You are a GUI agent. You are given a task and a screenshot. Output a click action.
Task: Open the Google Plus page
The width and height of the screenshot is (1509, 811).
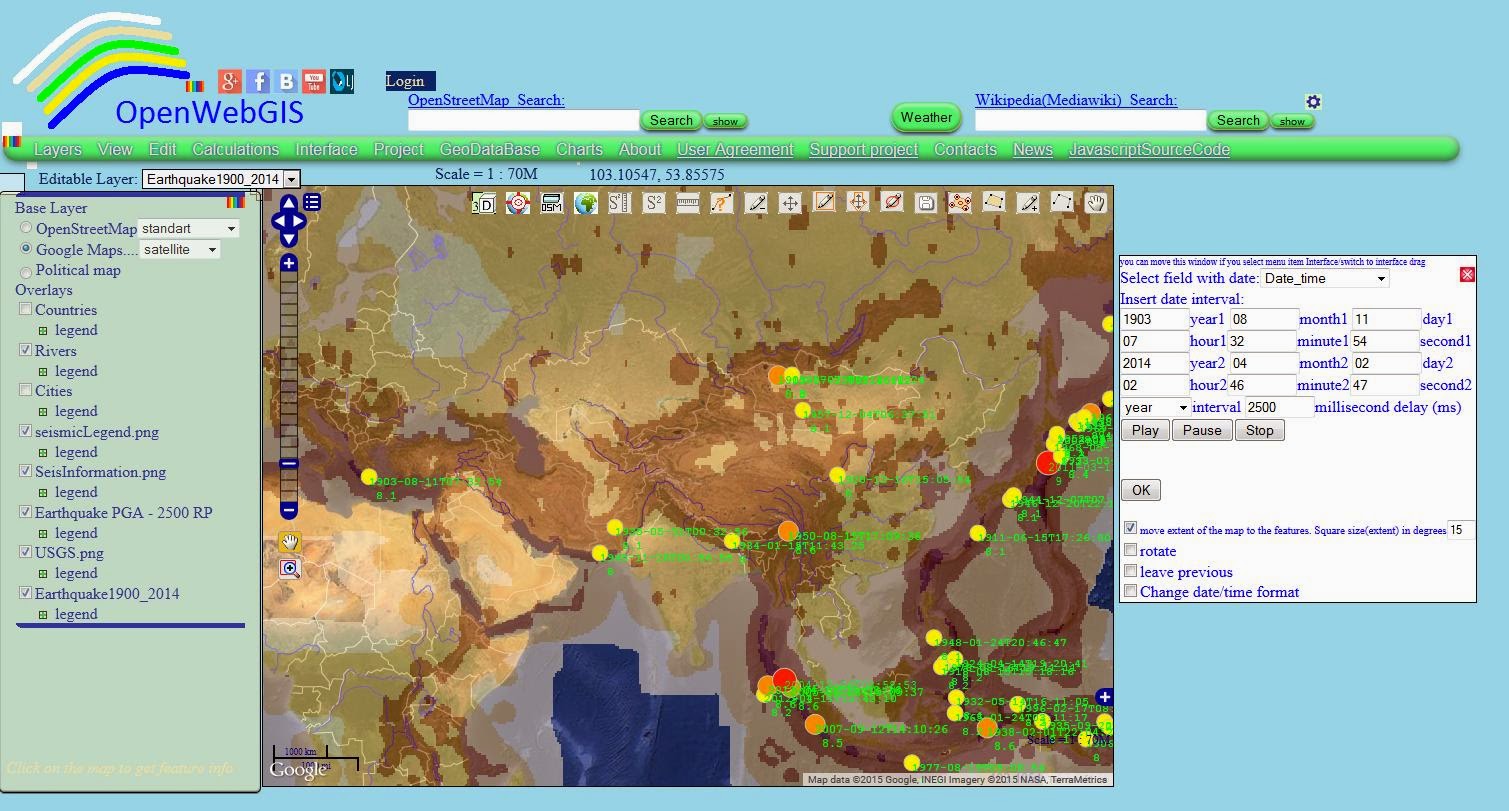230,82
